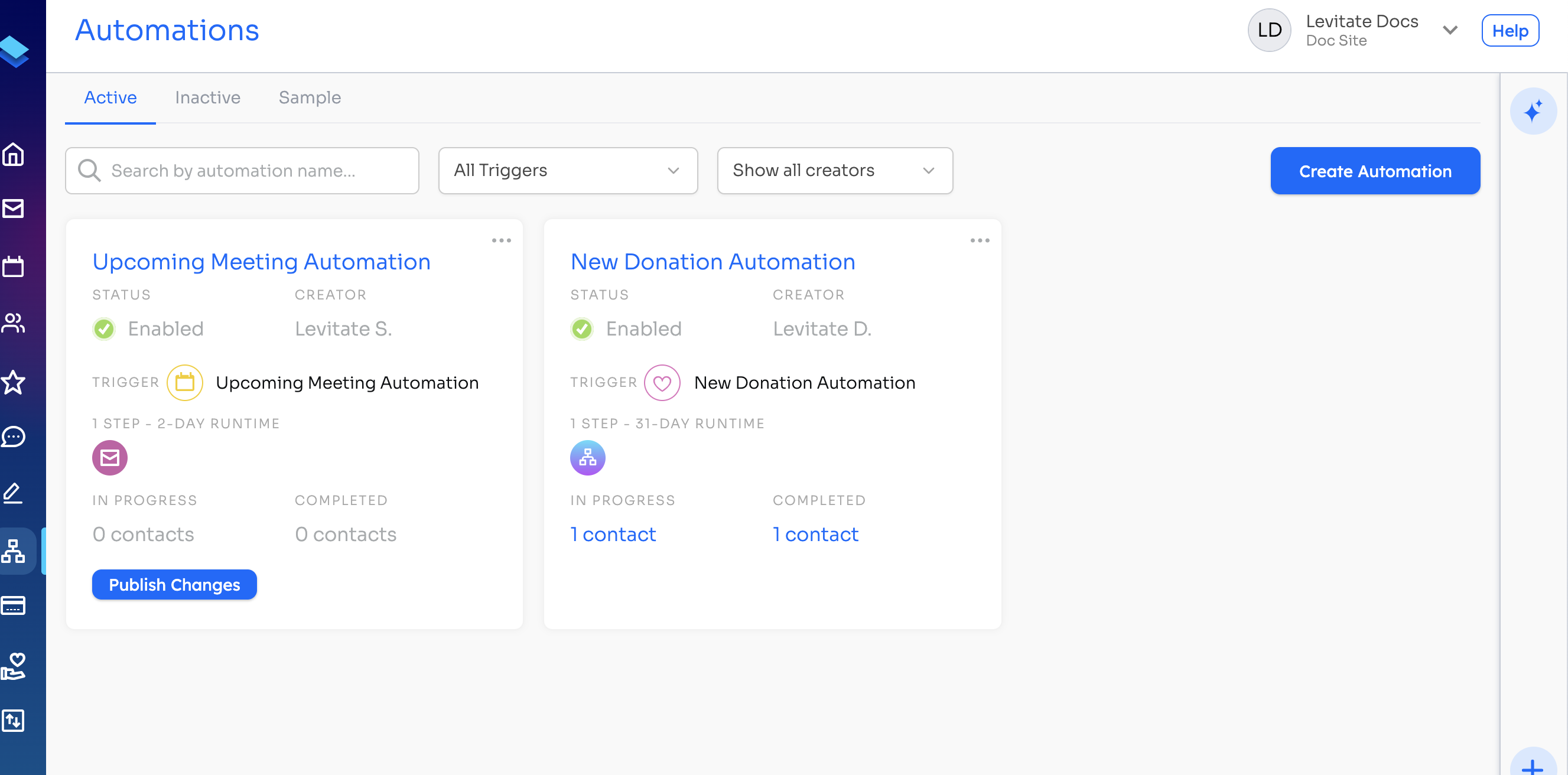
Task: Open the donations heart-hand sidebar icon
Action: pos(14,666)
